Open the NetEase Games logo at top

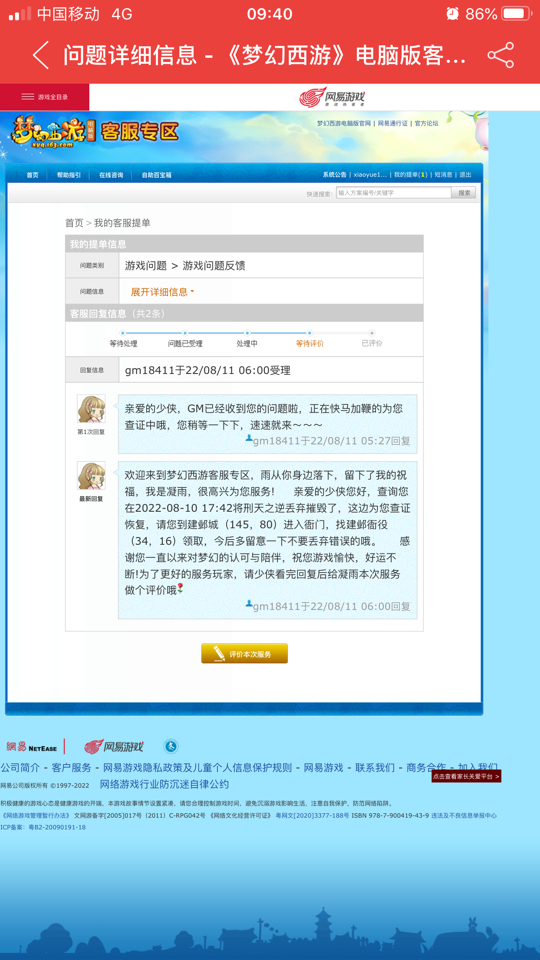click(331, 97)
